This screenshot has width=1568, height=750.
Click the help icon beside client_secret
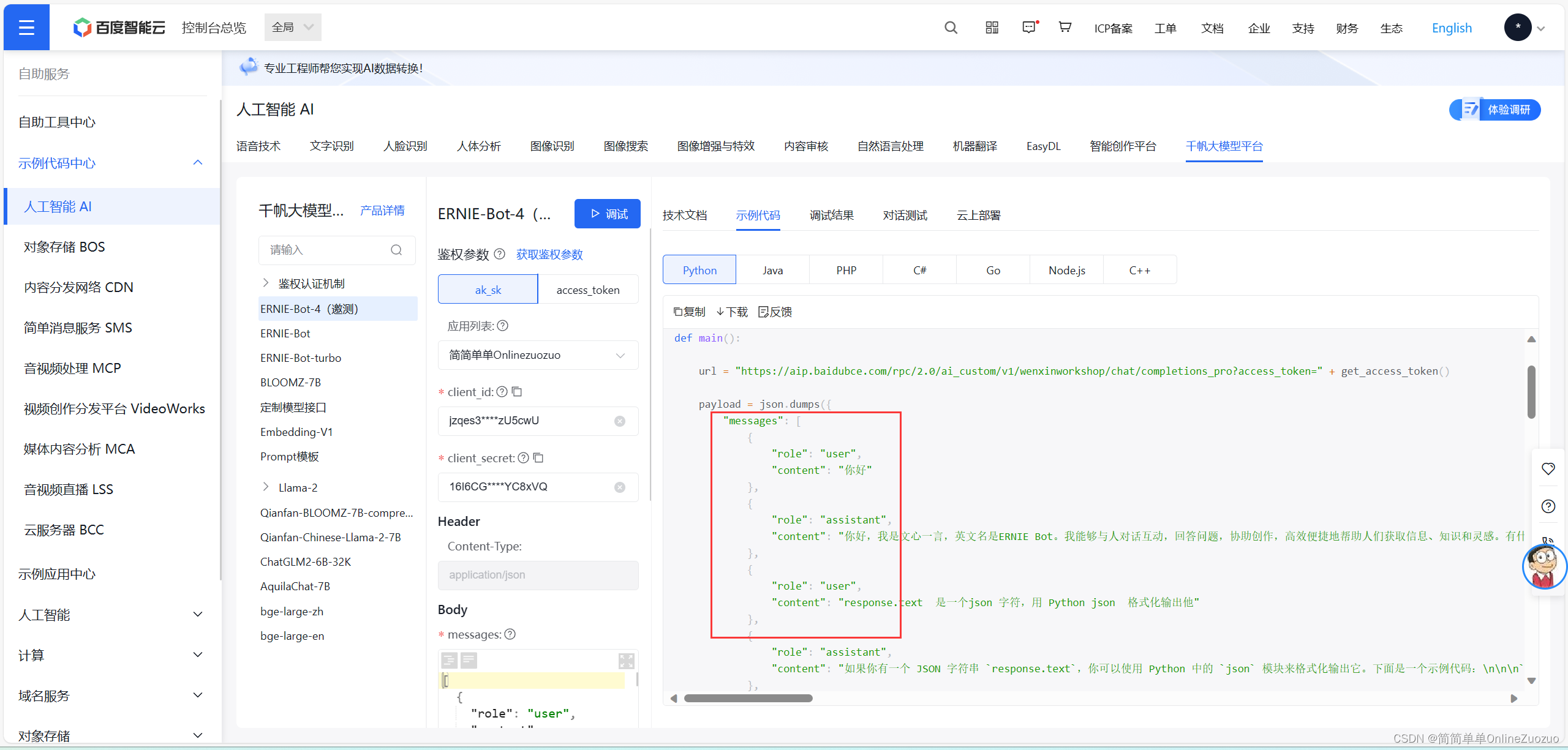[523, 458]
